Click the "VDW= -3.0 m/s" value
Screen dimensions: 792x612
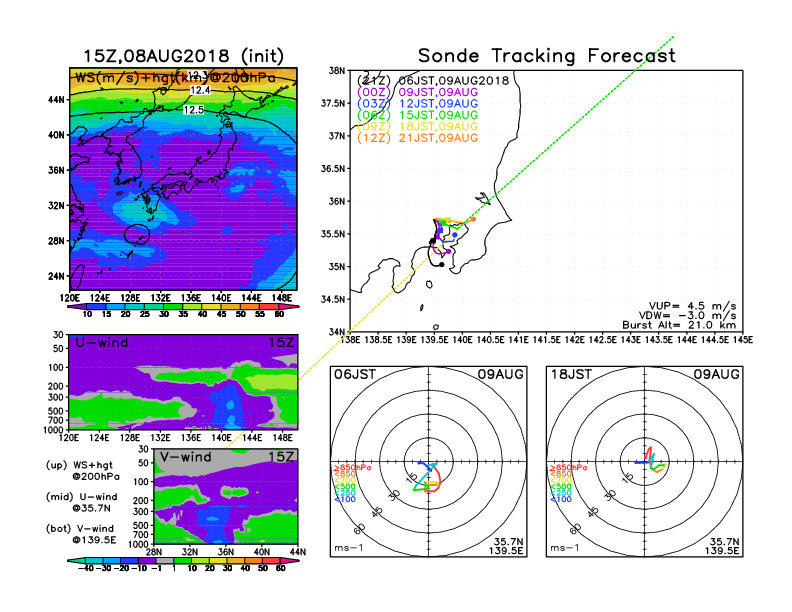687,316
